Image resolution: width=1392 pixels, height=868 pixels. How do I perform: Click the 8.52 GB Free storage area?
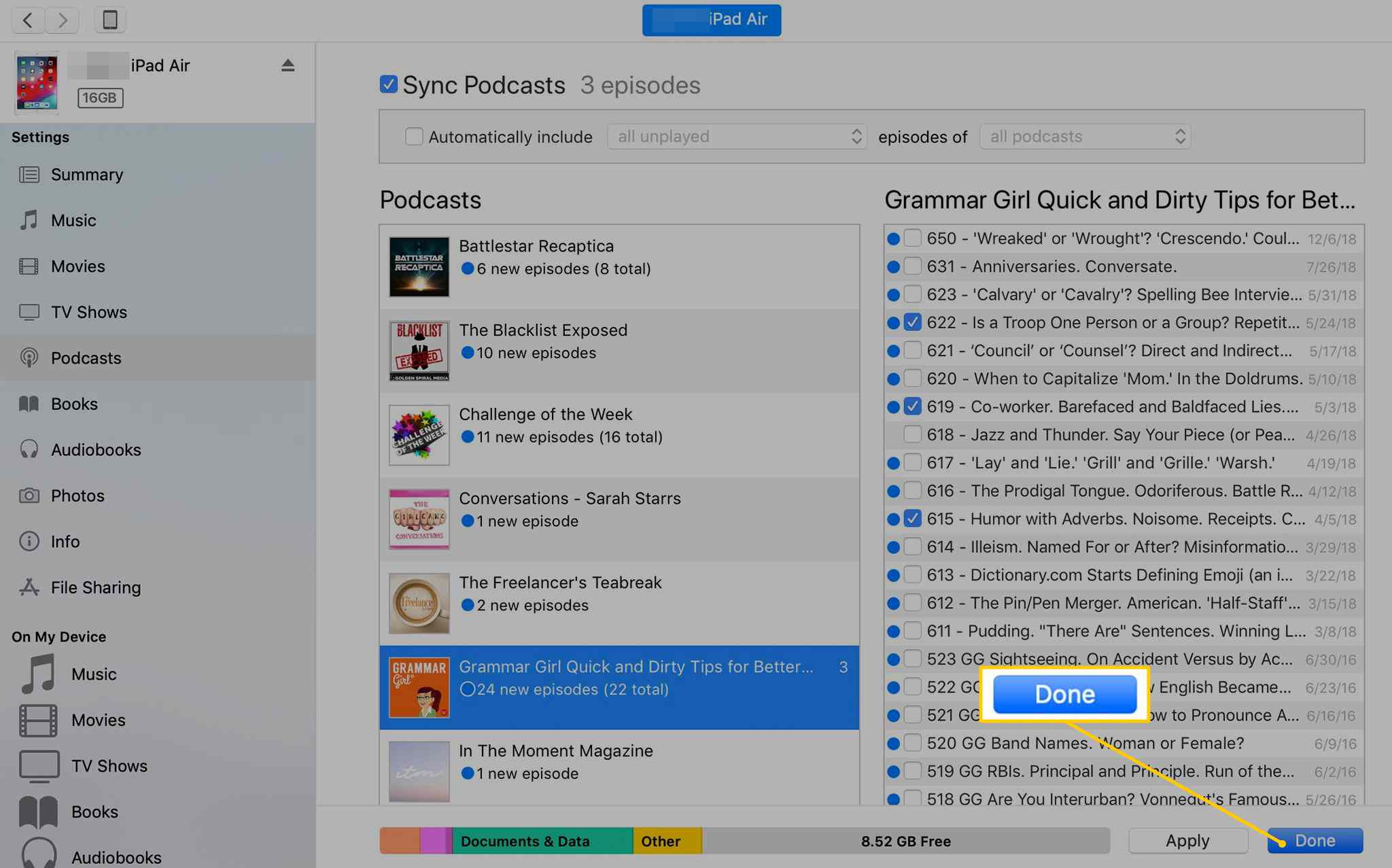coord(906,841)
